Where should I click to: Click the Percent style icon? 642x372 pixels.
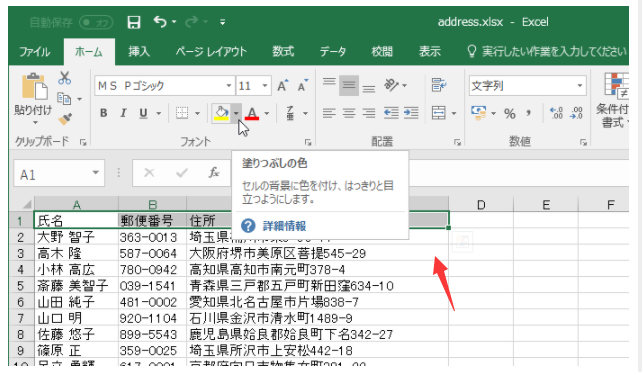click(x=509, y=113)
